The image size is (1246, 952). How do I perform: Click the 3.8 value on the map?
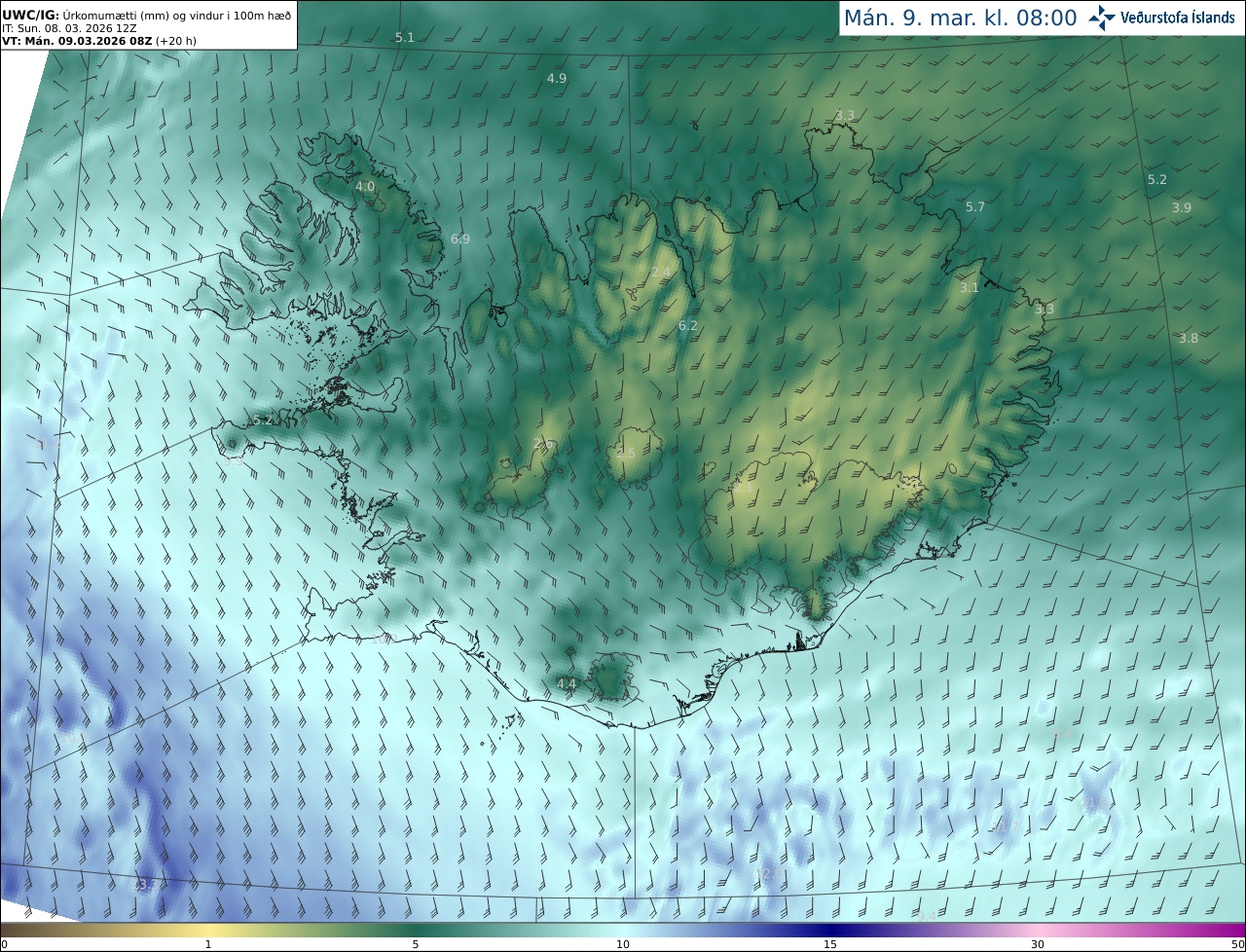1189,338
